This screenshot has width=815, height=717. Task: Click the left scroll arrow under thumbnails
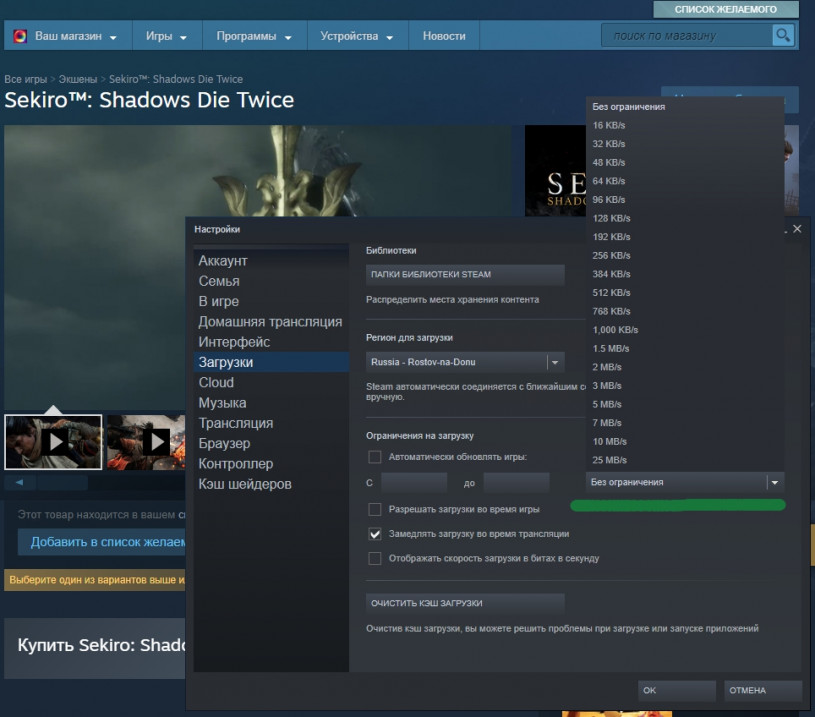click(19, 482)
